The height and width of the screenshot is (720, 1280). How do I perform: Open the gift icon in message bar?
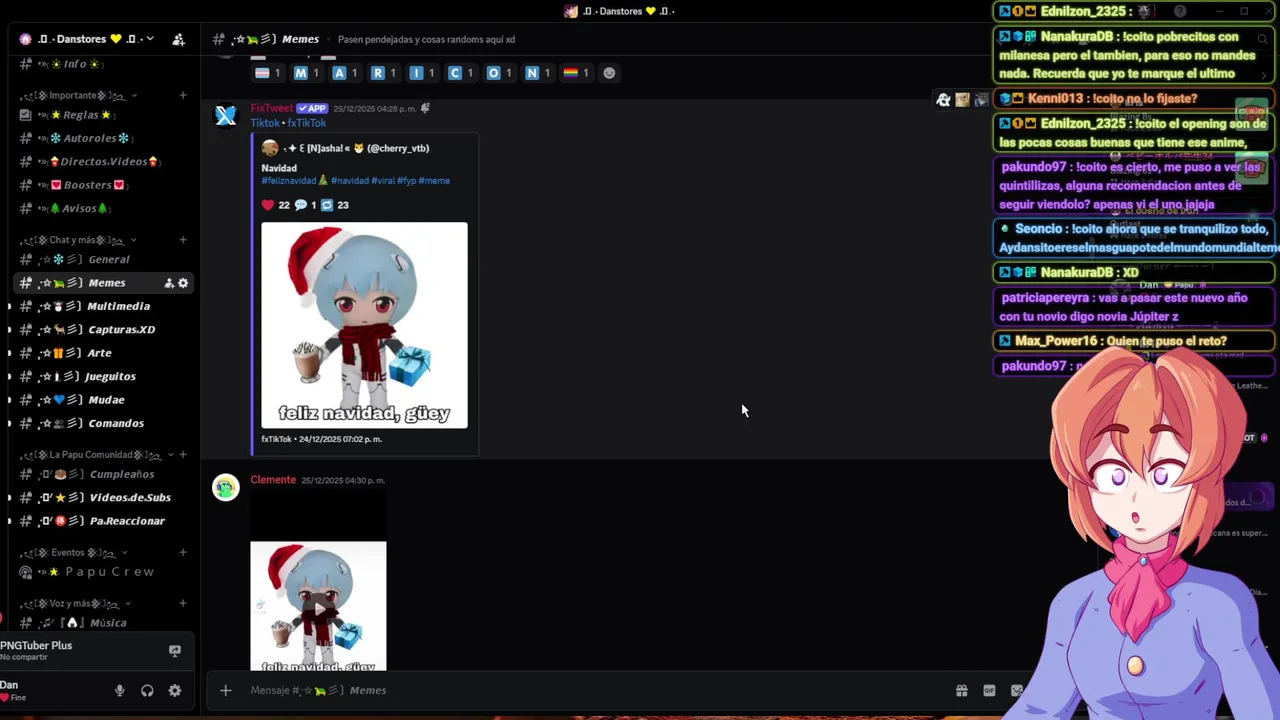tap(962, 690)
